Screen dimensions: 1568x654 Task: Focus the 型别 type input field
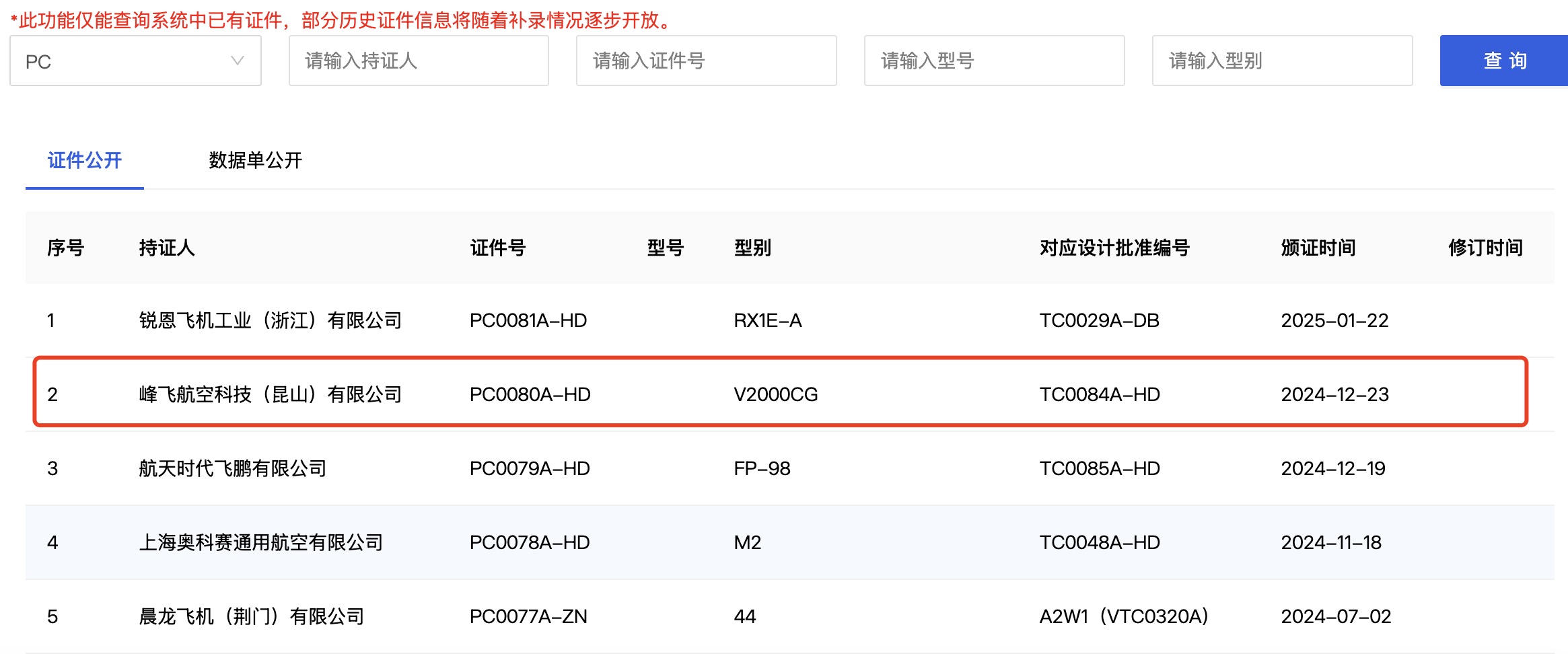1282,61
